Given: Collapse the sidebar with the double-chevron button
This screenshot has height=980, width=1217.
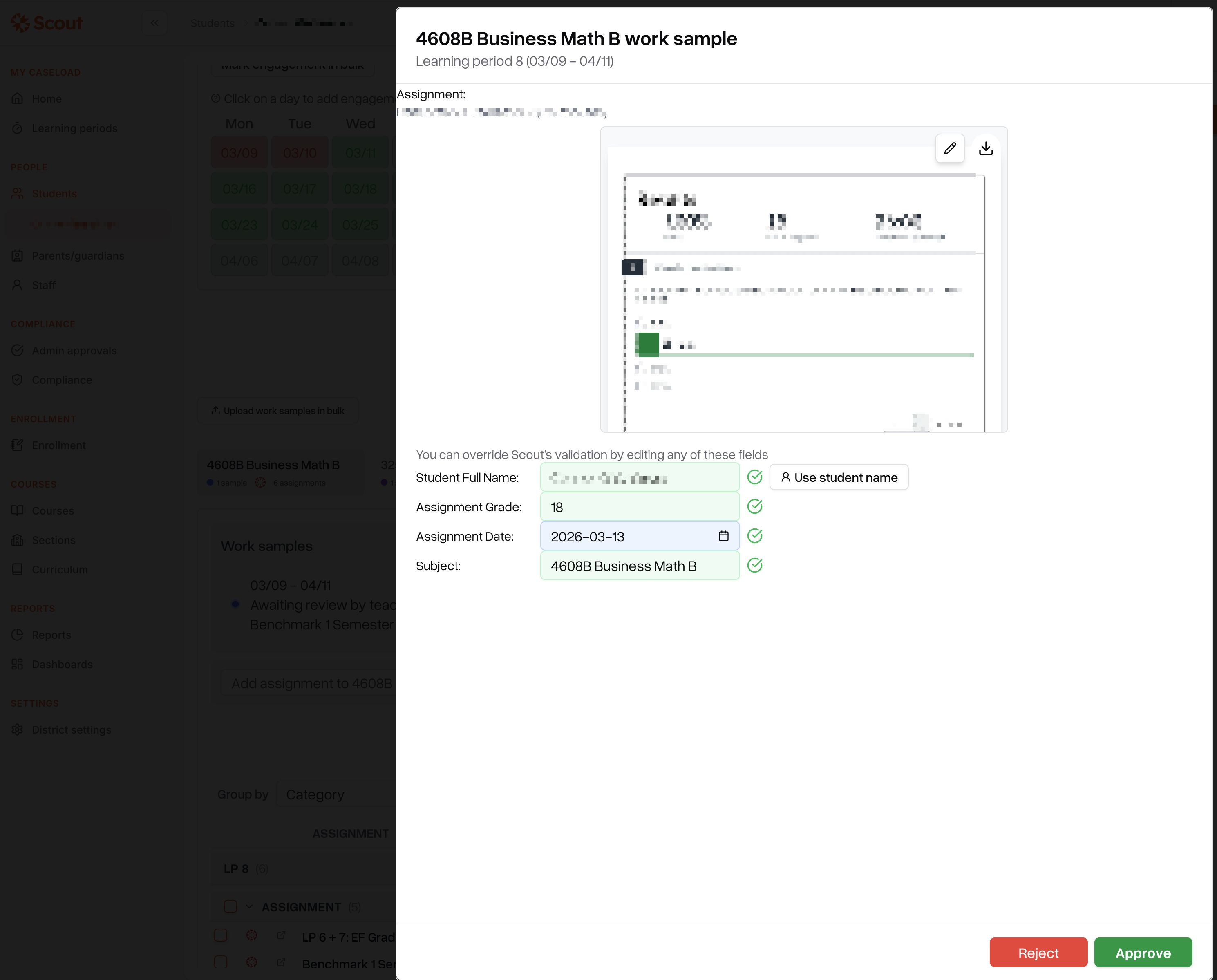Looking at the screenshot, I should point(154,23).
